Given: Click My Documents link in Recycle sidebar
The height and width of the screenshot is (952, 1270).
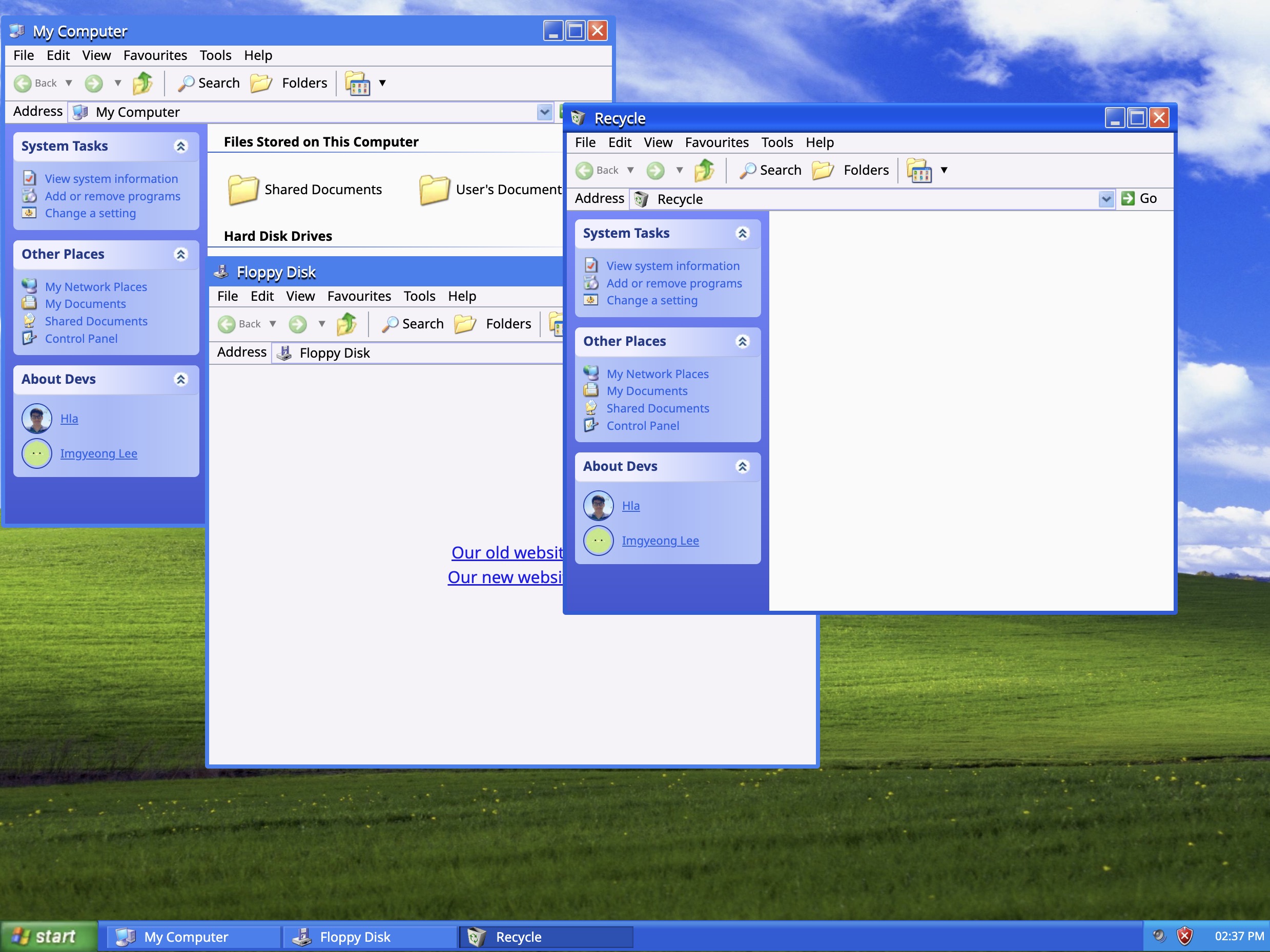Looking at the screenshot, I should [x=647, y=391].
